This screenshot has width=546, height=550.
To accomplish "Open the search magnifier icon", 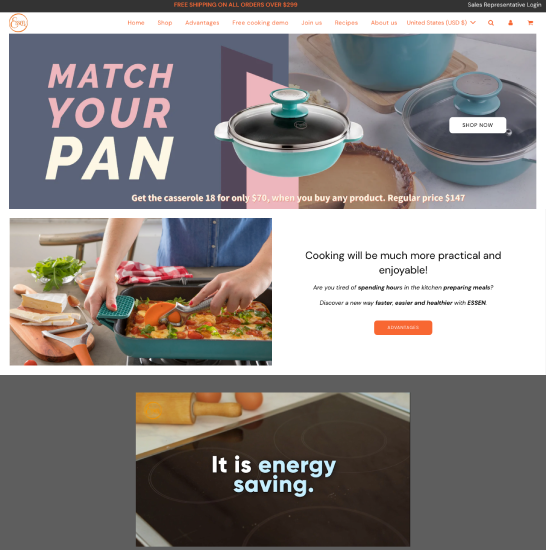I will click(491, 23).
